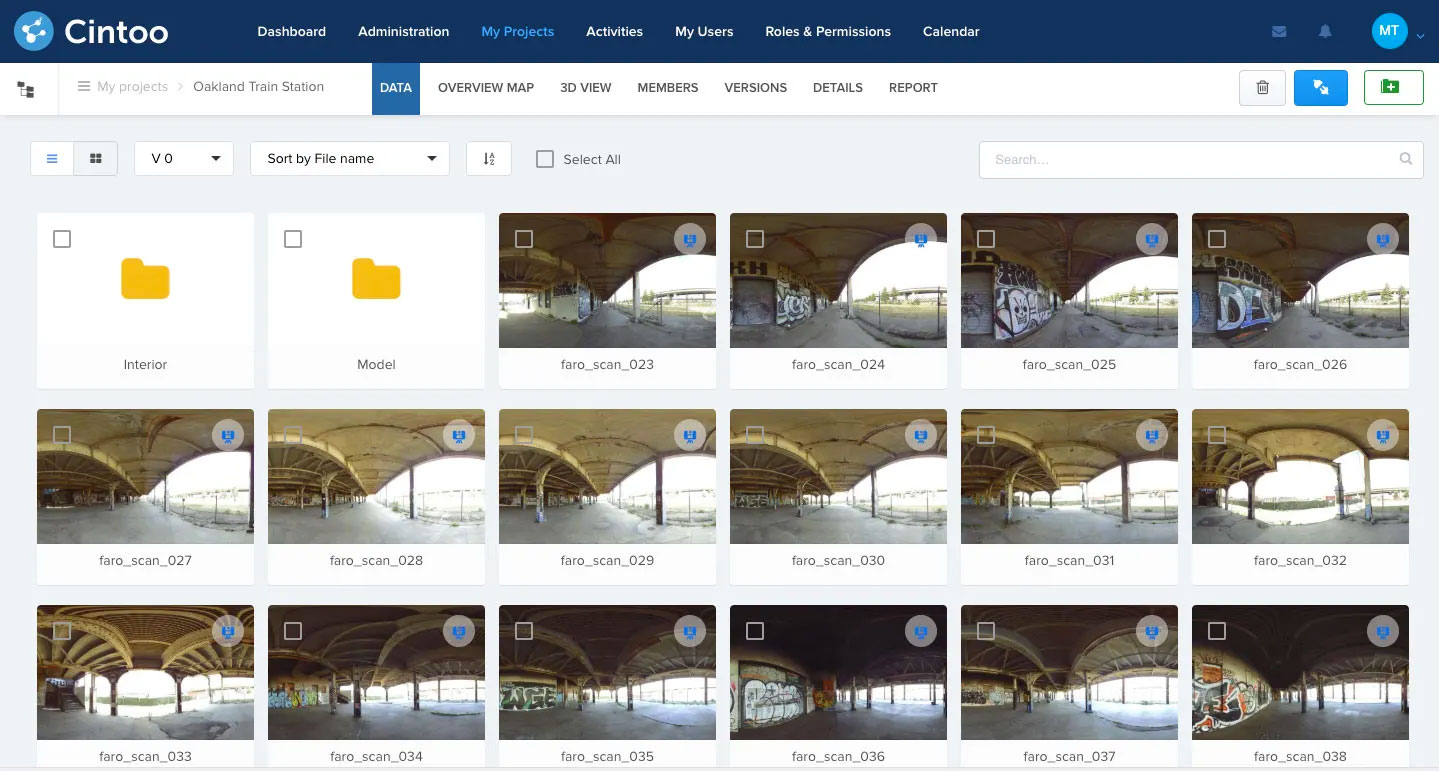Open the version dropdown showing V 0
The height and width of the screenshot is (771, 1439).
[x=183, y=158]
